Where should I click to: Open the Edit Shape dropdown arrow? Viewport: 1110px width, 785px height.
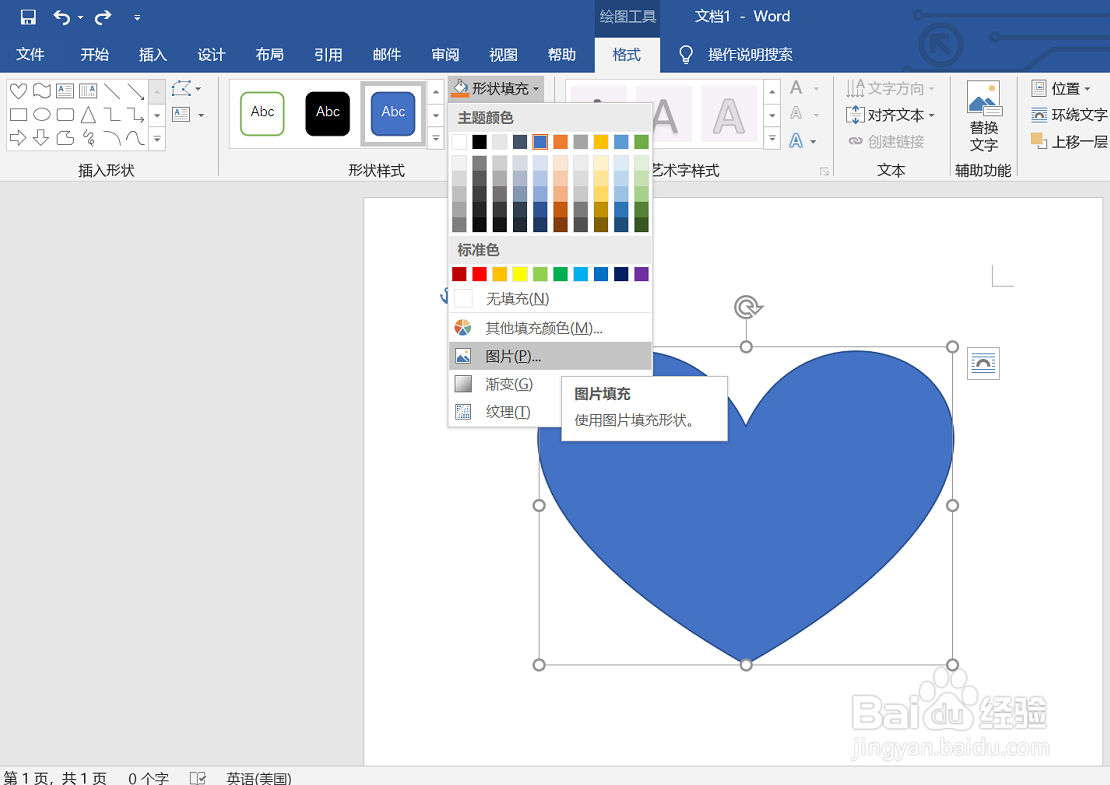[x=198, y=89]
